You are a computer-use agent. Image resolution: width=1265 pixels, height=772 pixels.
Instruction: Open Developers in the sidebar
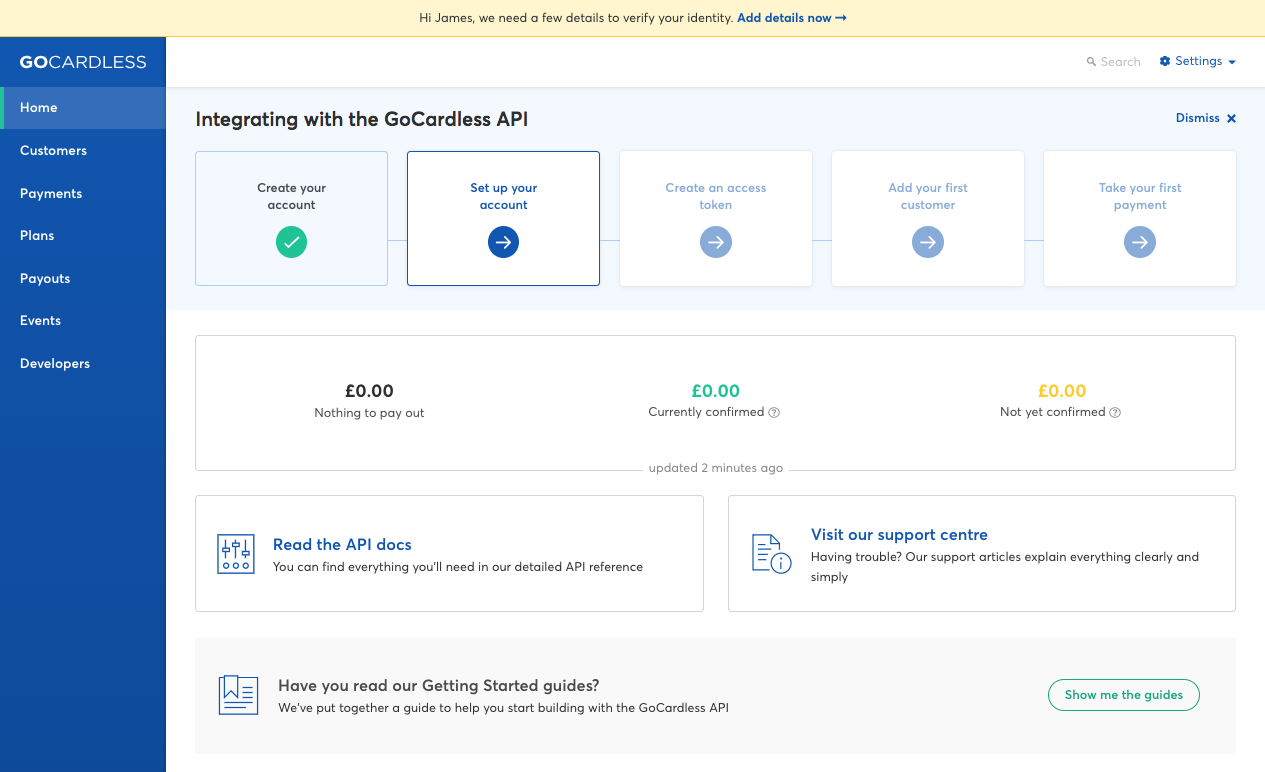click(x=83, y=363)
